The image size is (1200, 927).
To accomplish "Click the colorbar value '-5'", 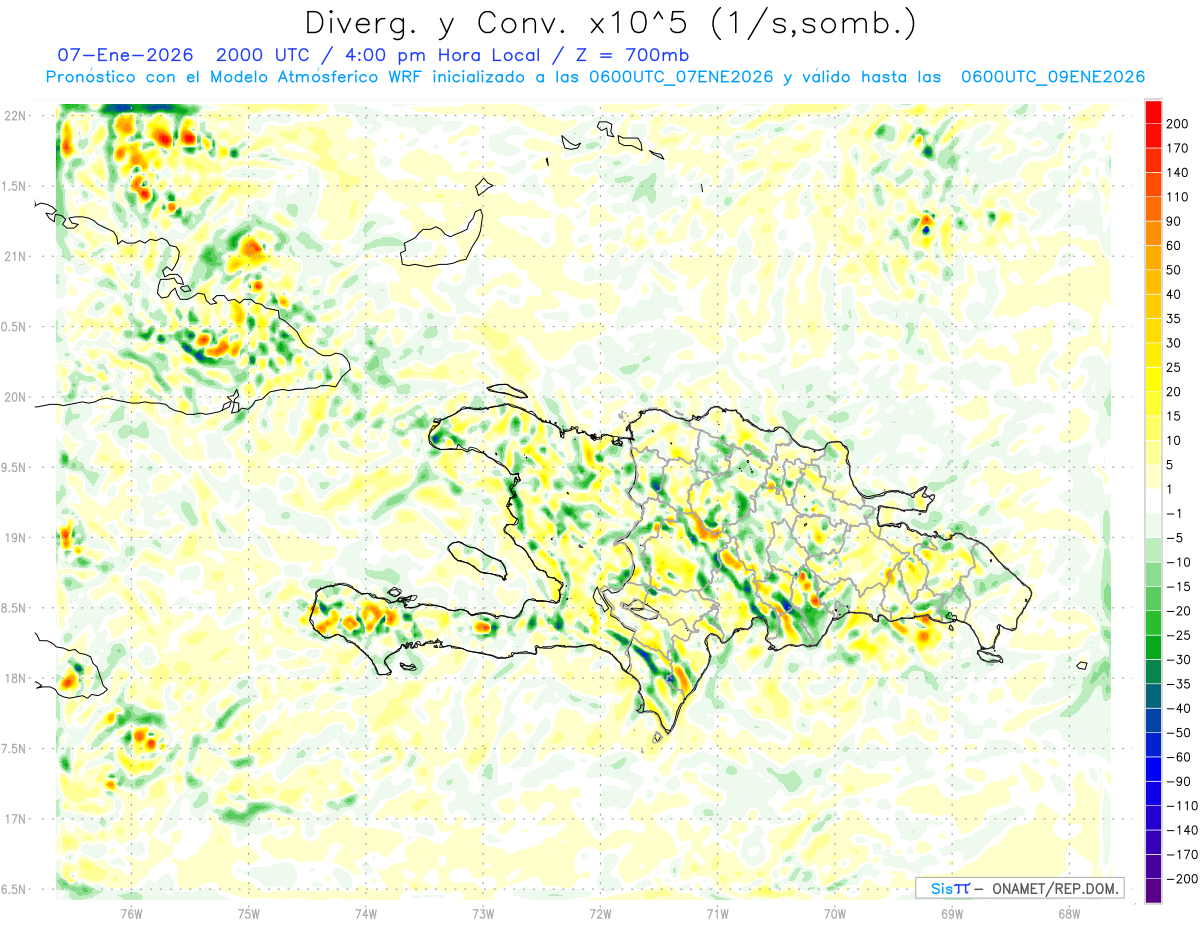I will point(1175,538).
